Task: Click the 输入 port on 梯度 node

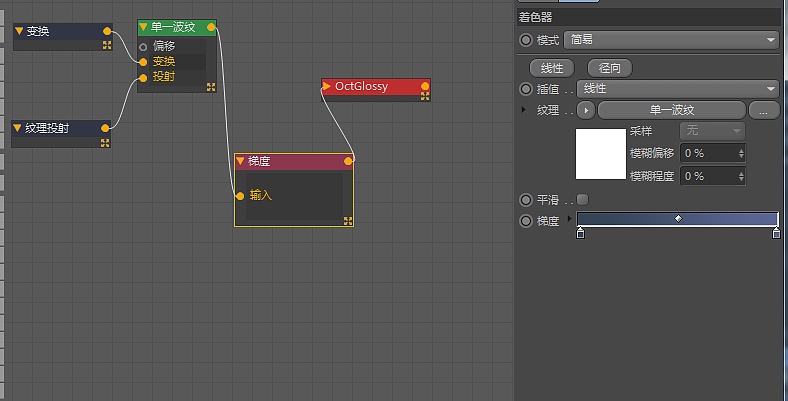Action: pyautogui.click(x=240, y=196)
